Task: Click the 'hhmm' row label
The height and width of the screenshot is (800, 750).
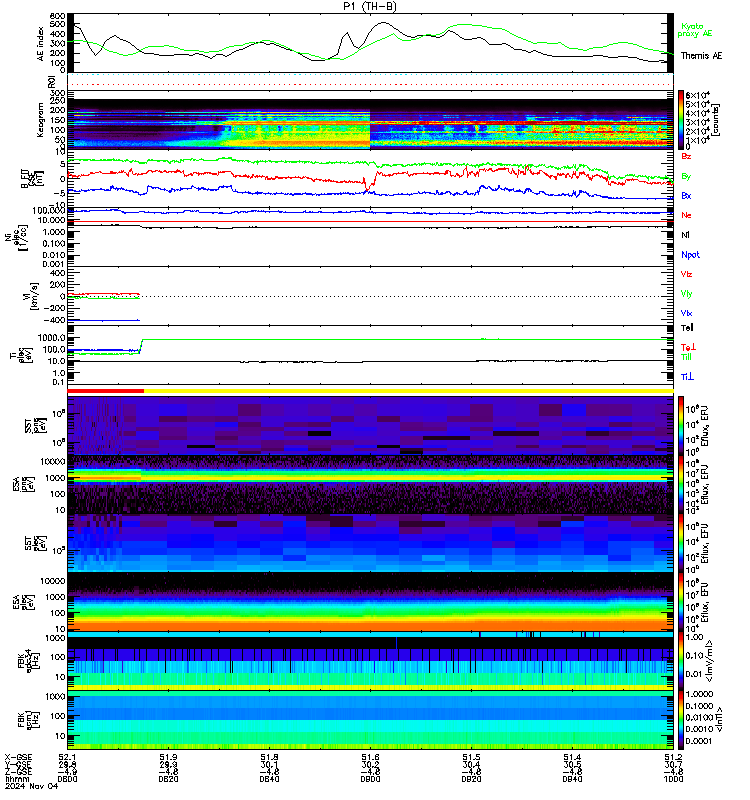Action: point(16,779)
